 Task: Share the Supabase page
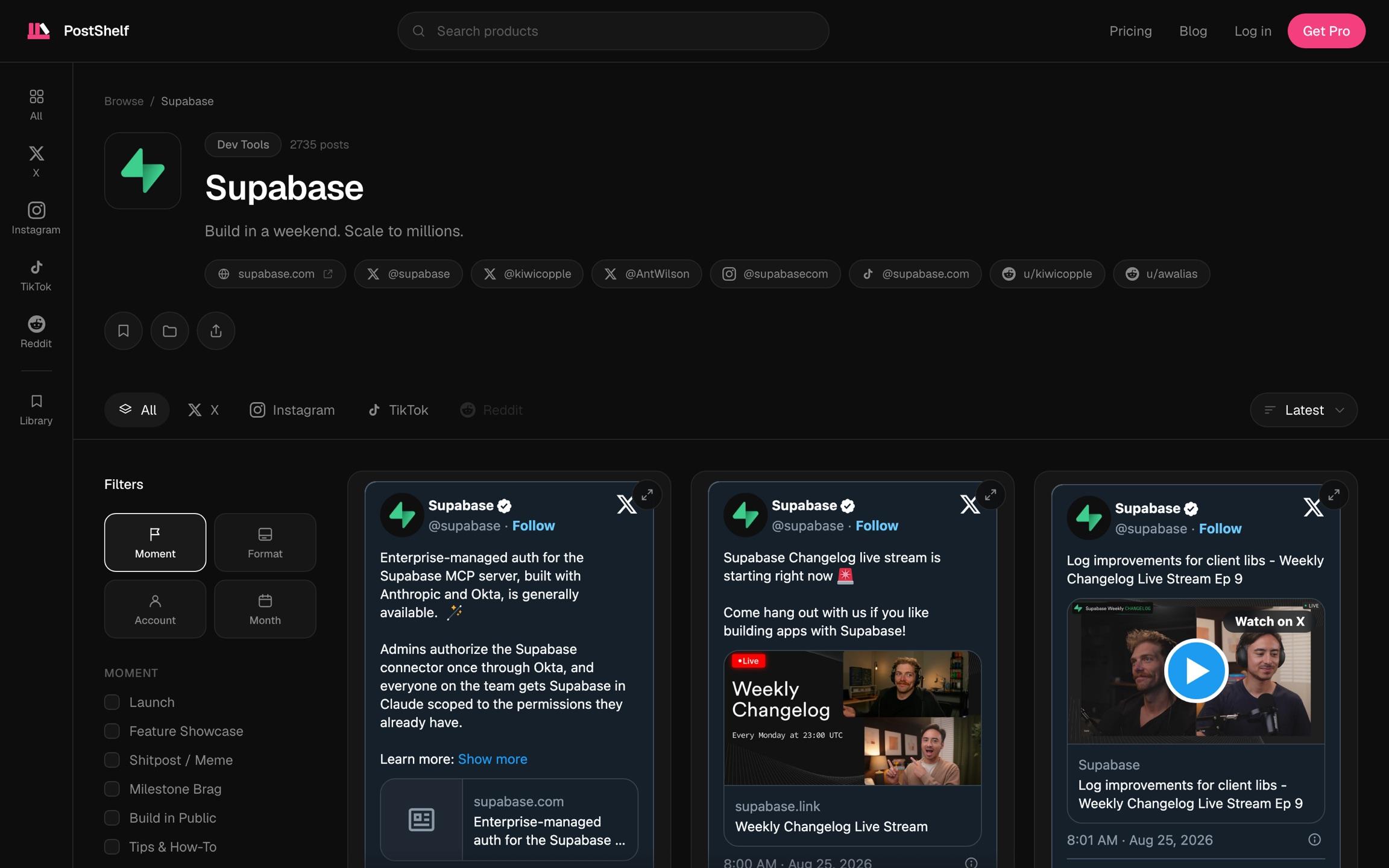(216, 331)
